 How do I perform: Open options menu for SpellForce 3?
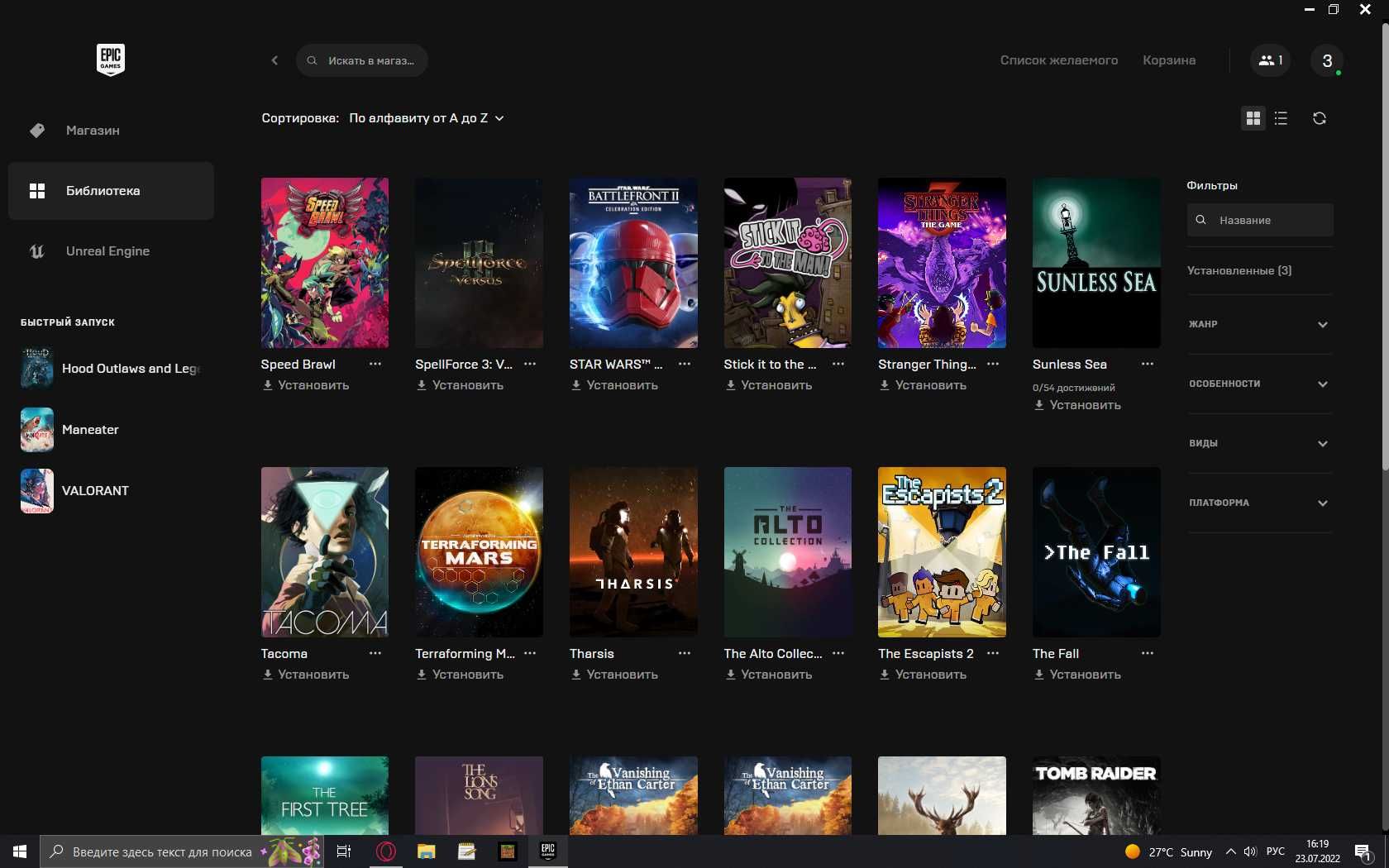[x=530, y=364]
